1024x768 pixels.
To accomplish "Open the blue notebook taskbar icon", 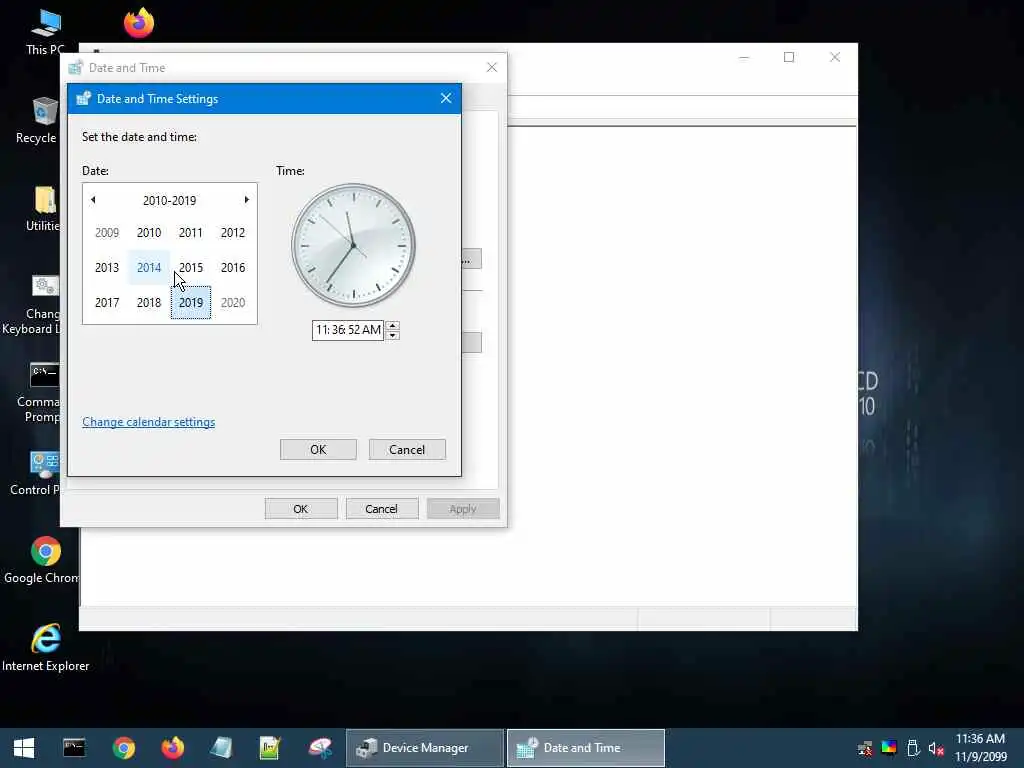I will pyautogui.click(x=221, y=748).
